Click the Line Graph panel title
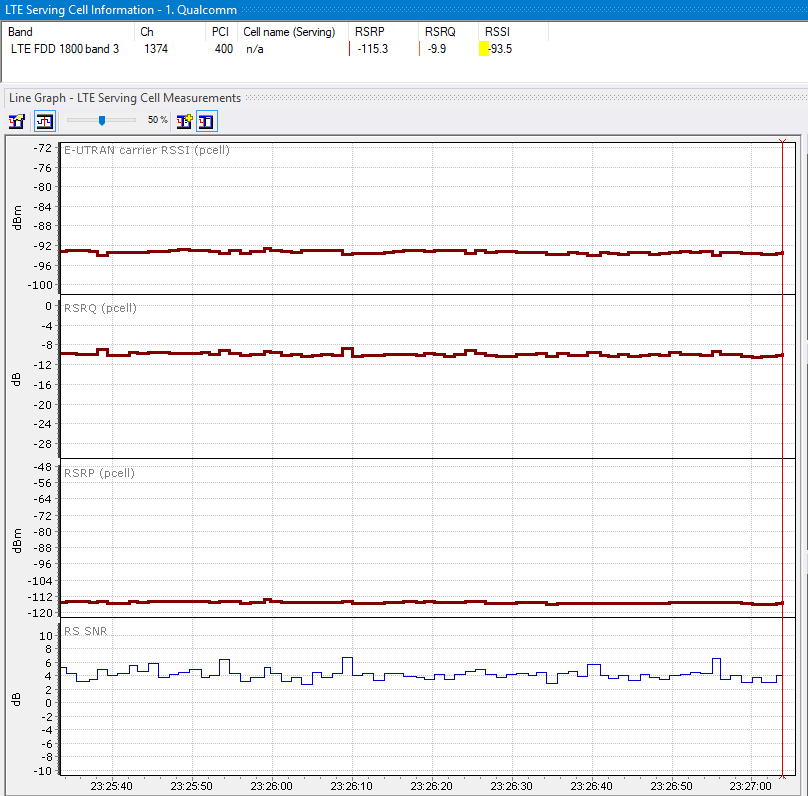Viewport: 808px width, 796px height. [125, 98]
